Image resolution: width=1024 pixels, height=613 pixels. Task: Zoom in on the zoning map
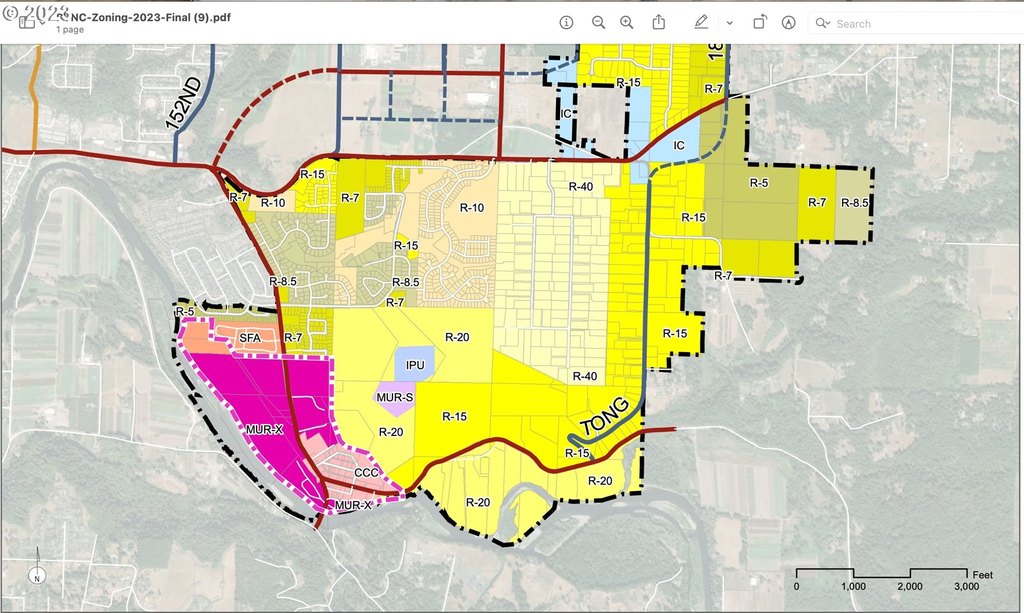627,22
